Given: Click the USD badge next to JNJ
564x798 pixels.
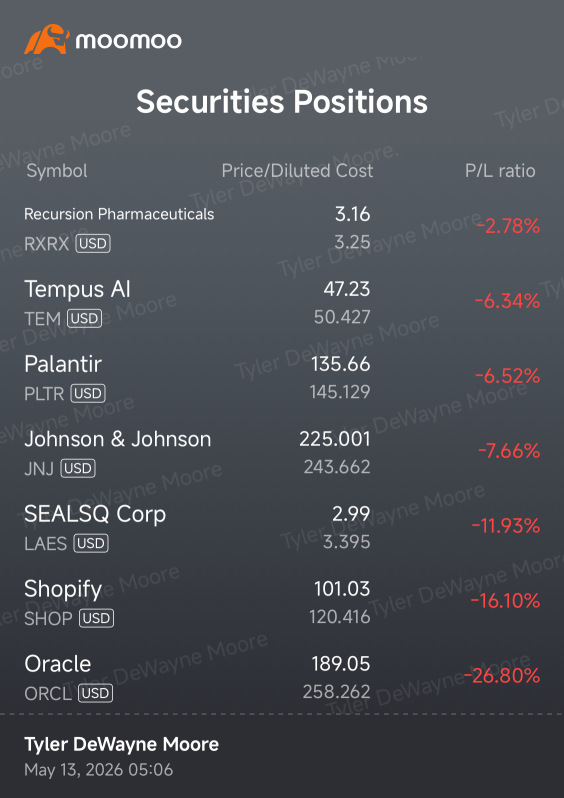Looking at the screenshot, I should point(78,469).
